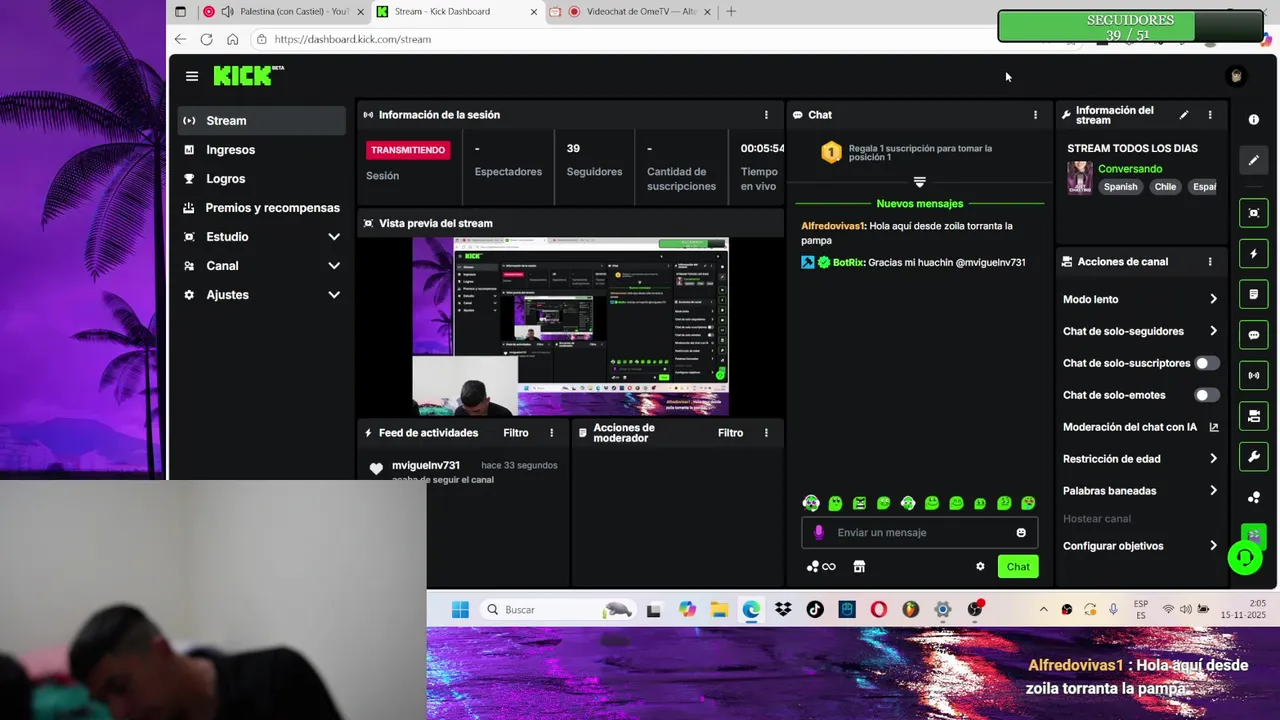Toggle Chat de solo-emotes switch
1280x720 pixels.
tap(1207, 395)
